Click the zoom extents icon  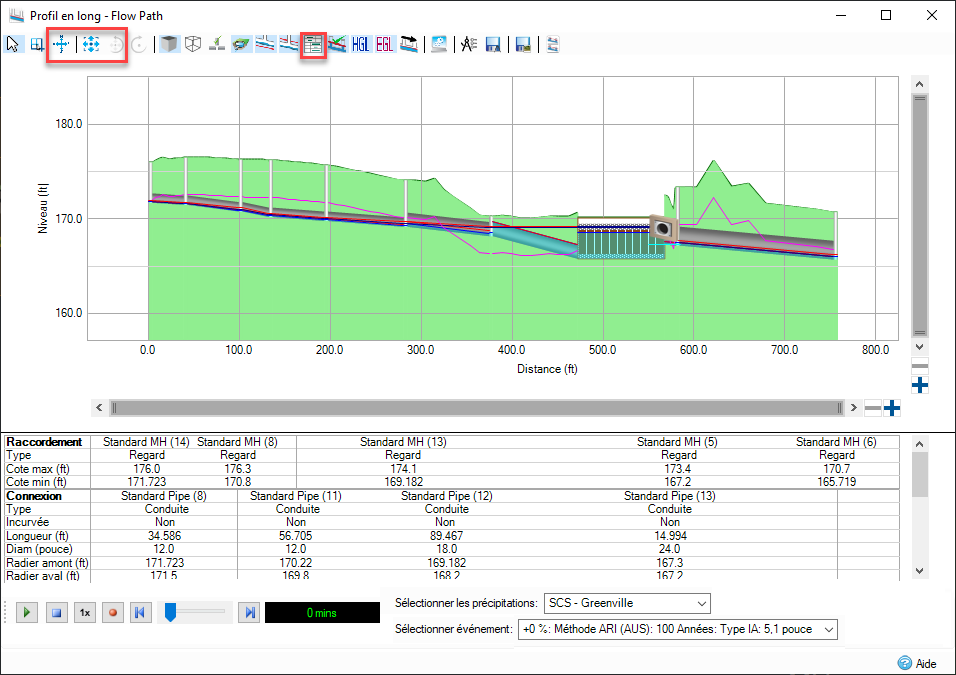tap(91, 45)
